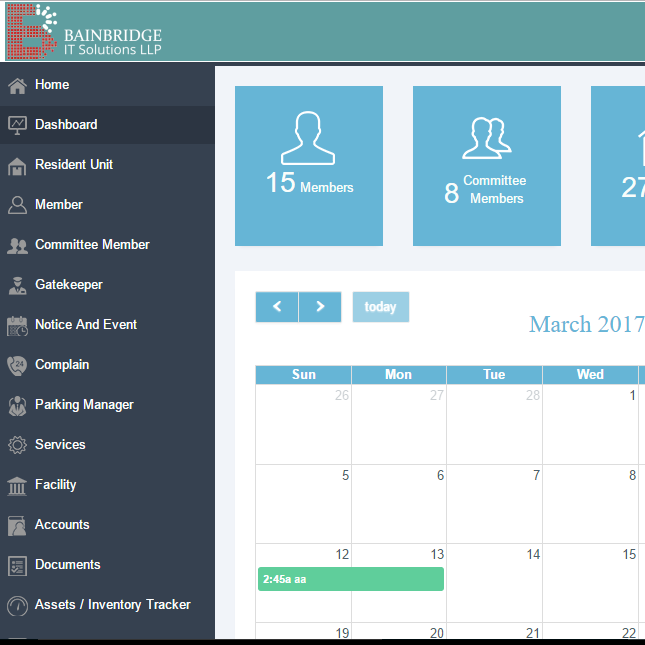Viewport: 645px width, 645px height.
Task: Open the Home menu item
Action: (x=107, y=85)
